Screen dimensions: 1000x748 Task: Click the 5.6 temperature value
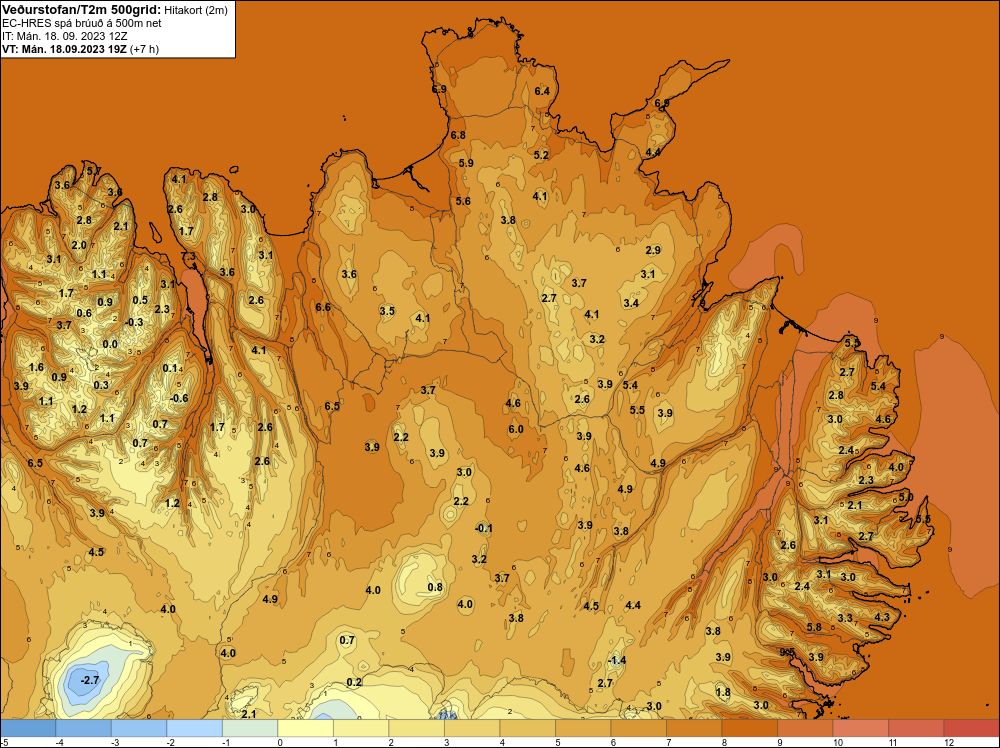(463, 201)
